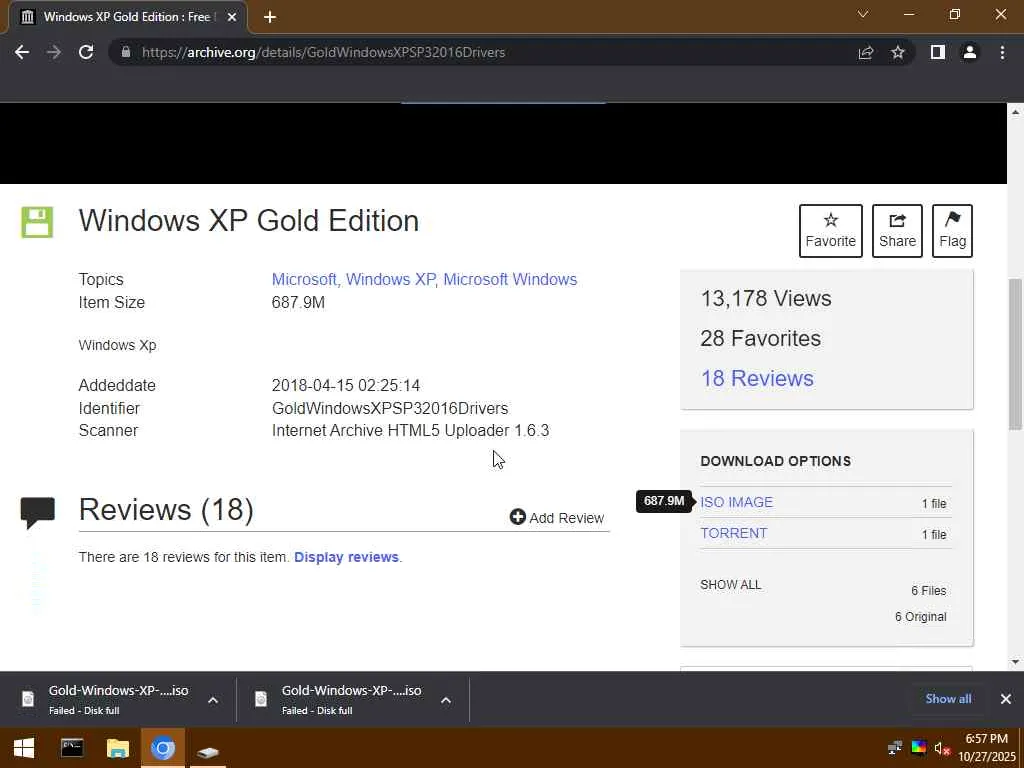The width and height of the screenshot is (1024, 768).
Task: Click the forward navigation arrow
Action: point(54,52)
